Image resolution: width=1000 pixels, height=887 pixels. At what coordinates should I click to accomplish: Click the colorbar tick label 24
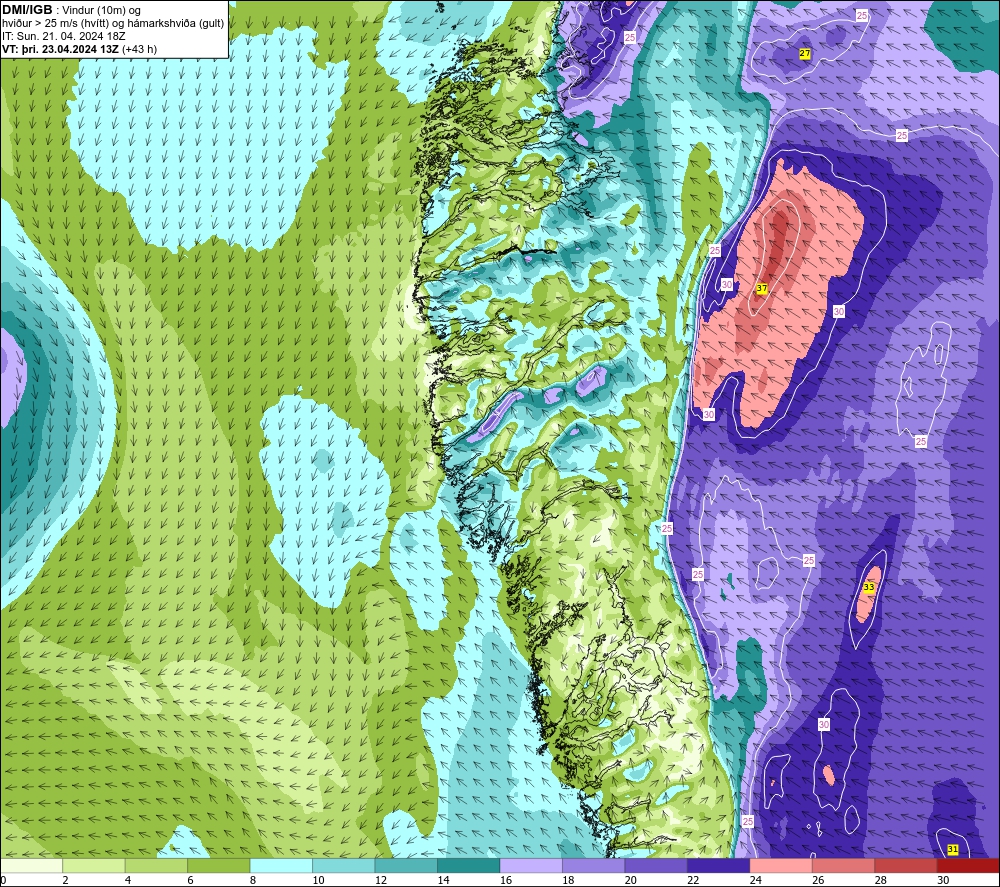pos(756,880)
